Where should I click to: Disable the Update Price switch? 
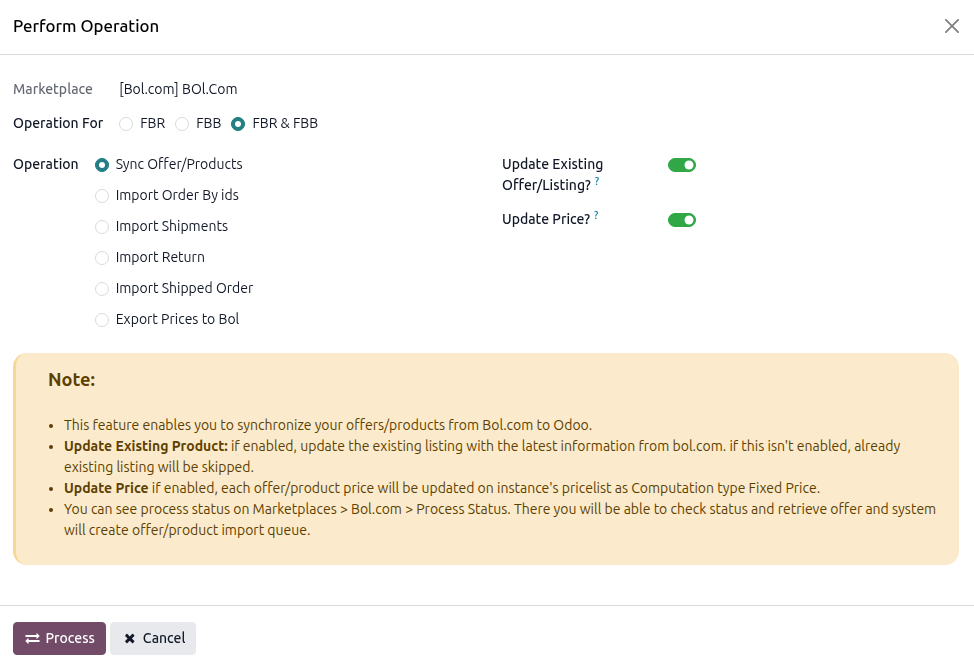(681, 220)
